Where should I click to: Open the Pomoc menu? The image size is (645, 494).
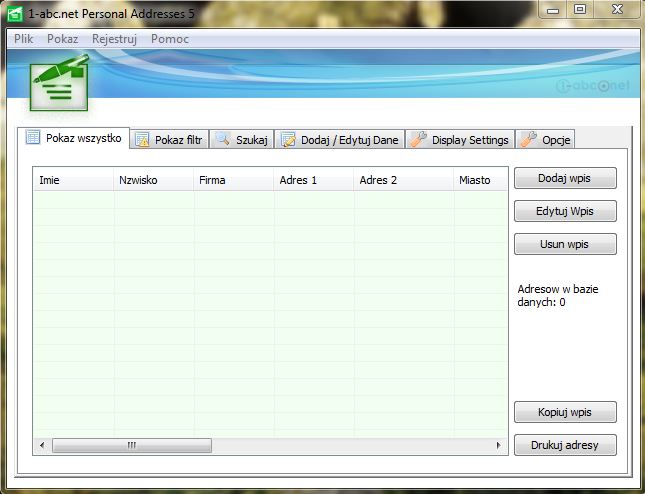(x=170, y=39)
